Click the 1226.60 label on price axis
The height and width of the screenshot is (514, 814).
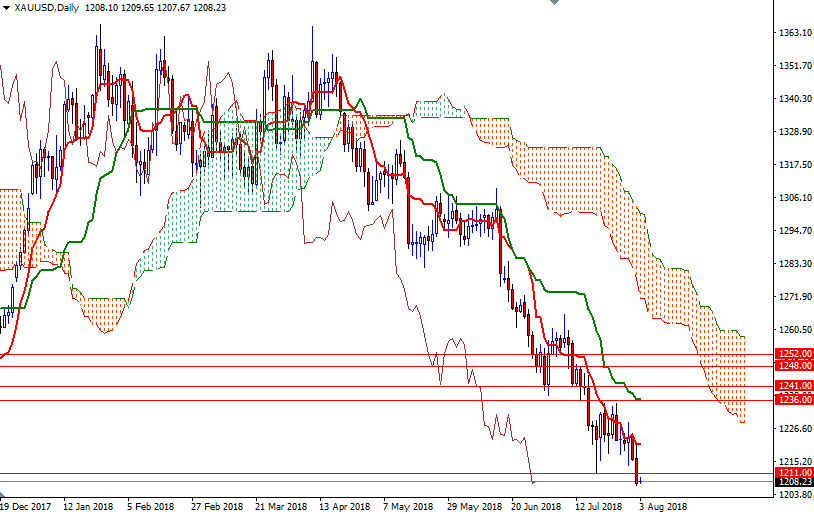click(x=793, y=429)
